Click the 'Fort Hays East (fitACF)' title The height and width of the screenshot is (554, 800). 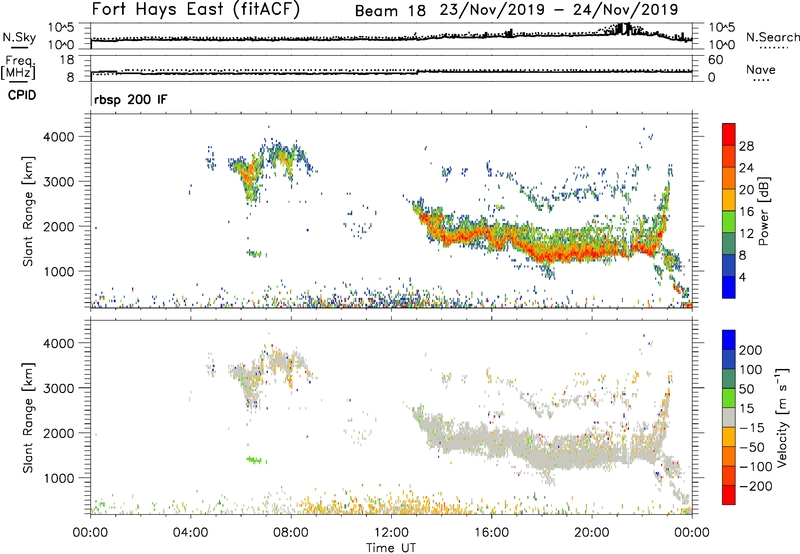[196, 9]
